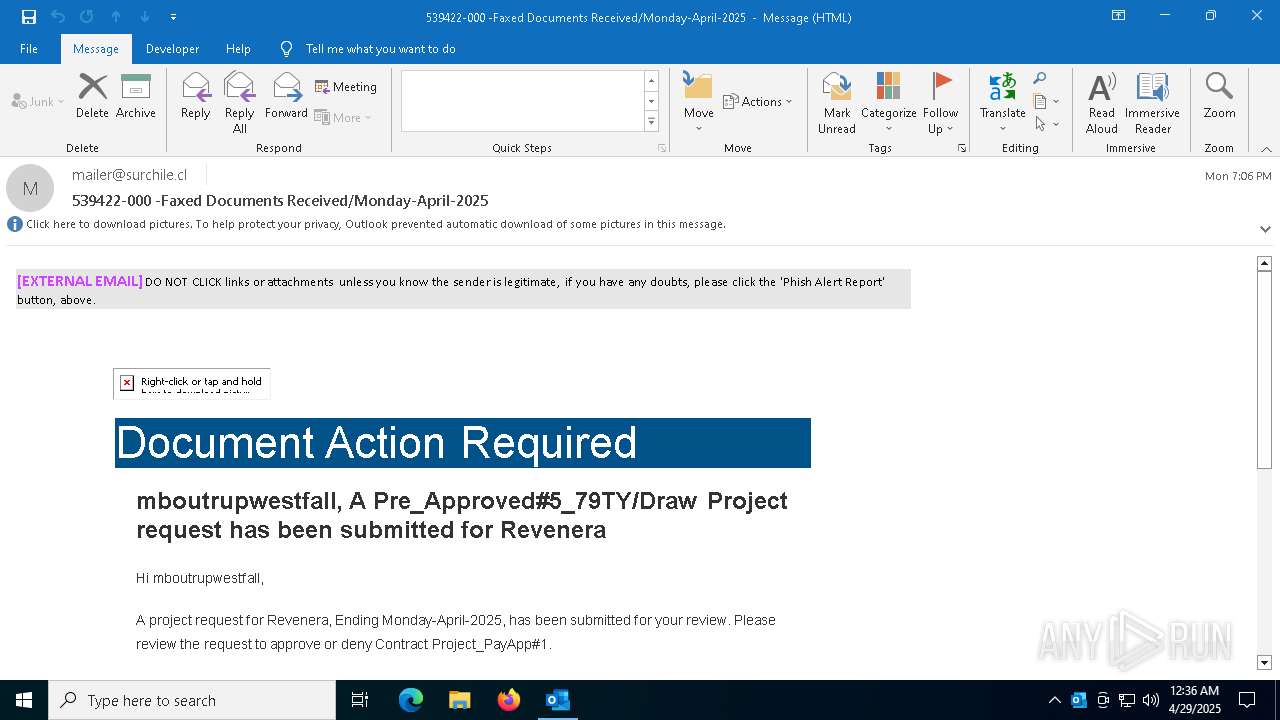Click the Select cursor icon in Editing group
Screen dimensions: 1280x720
click(1046, 124)
